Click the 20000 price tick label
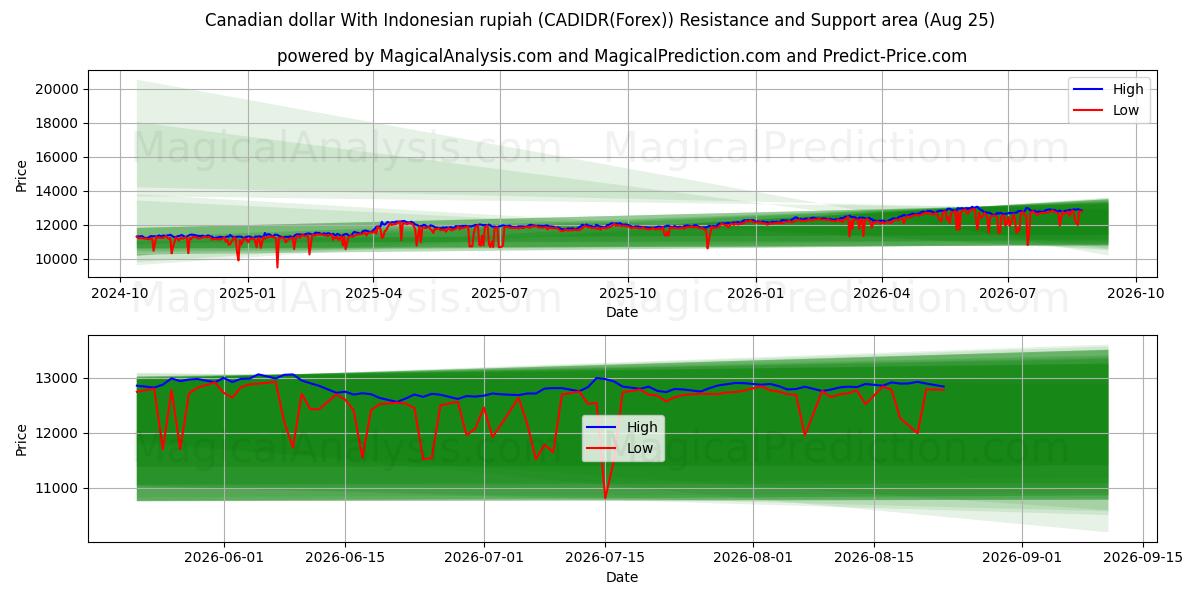The width and height of the screenshot is (1200, 600). [59, 89]
